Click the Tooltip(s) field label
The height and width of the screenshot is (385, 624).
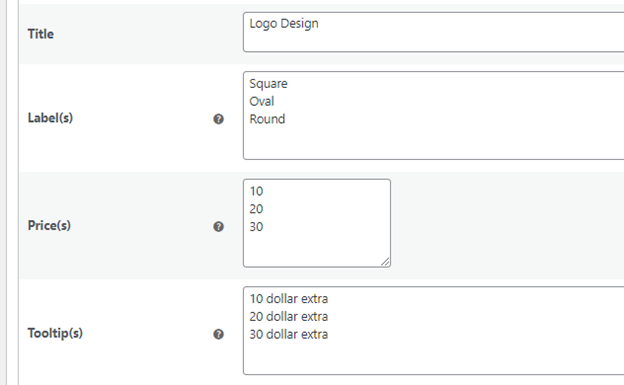pyautogui.click(x=55, y=333)
